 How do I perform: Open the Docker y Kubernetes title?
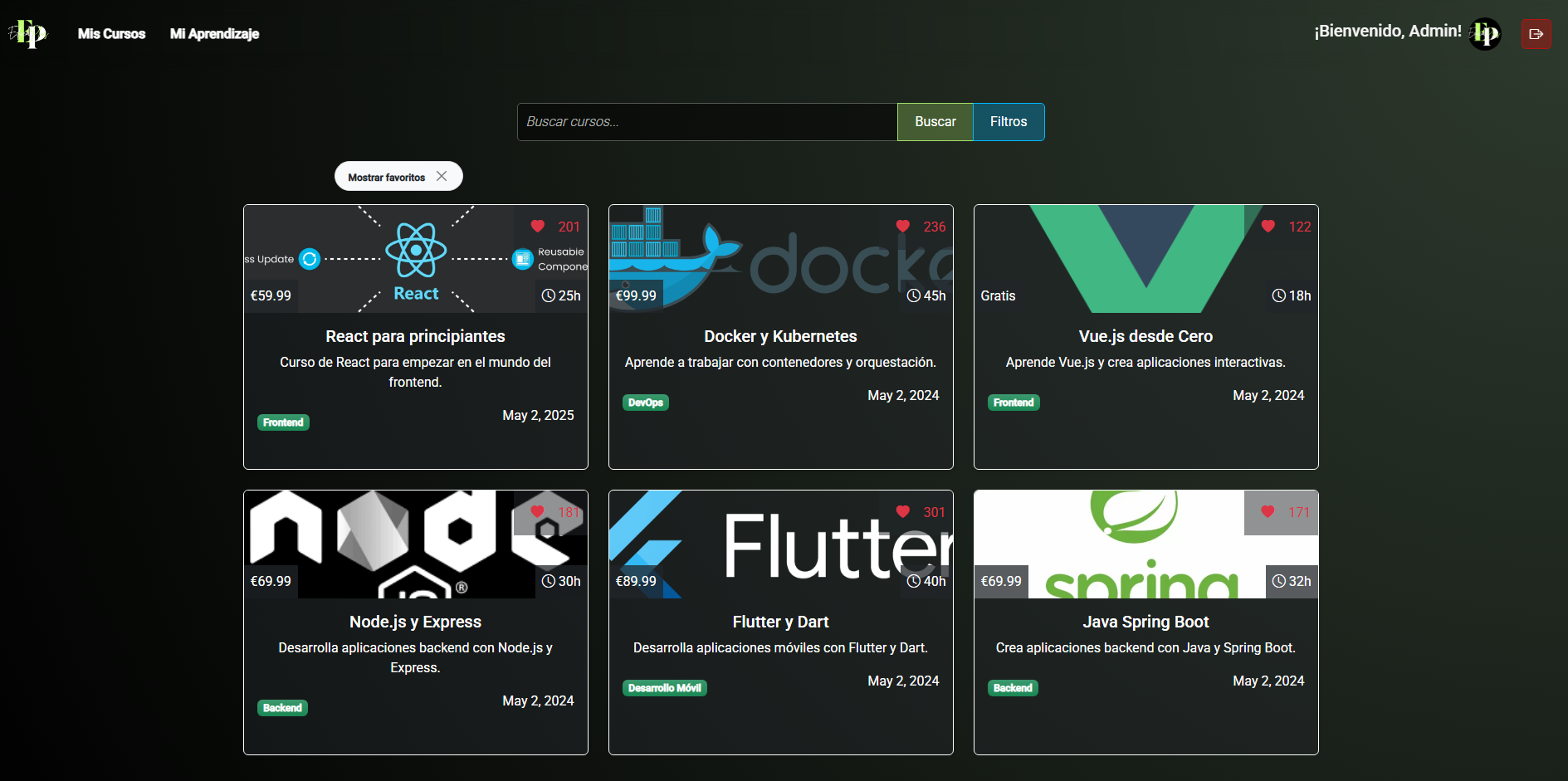point(780,336)
